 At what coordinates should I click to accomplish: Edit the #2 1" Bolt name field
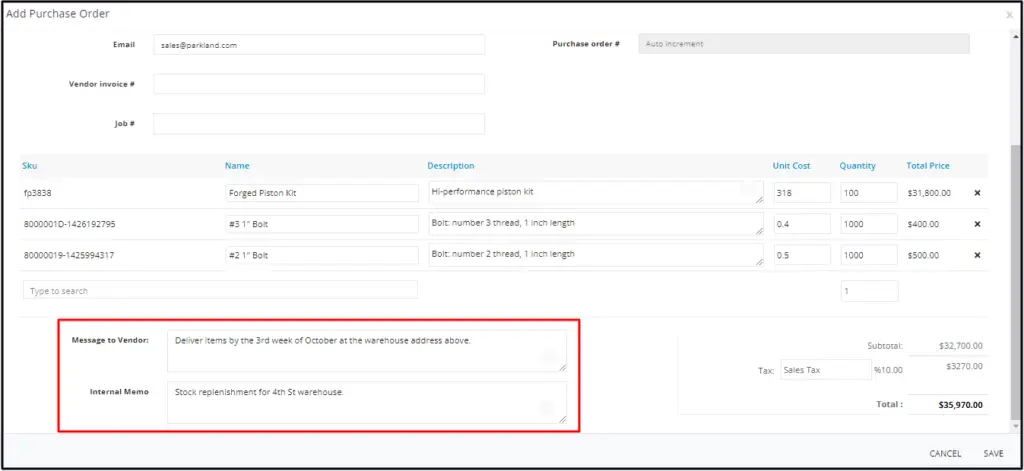coord(322,255)
